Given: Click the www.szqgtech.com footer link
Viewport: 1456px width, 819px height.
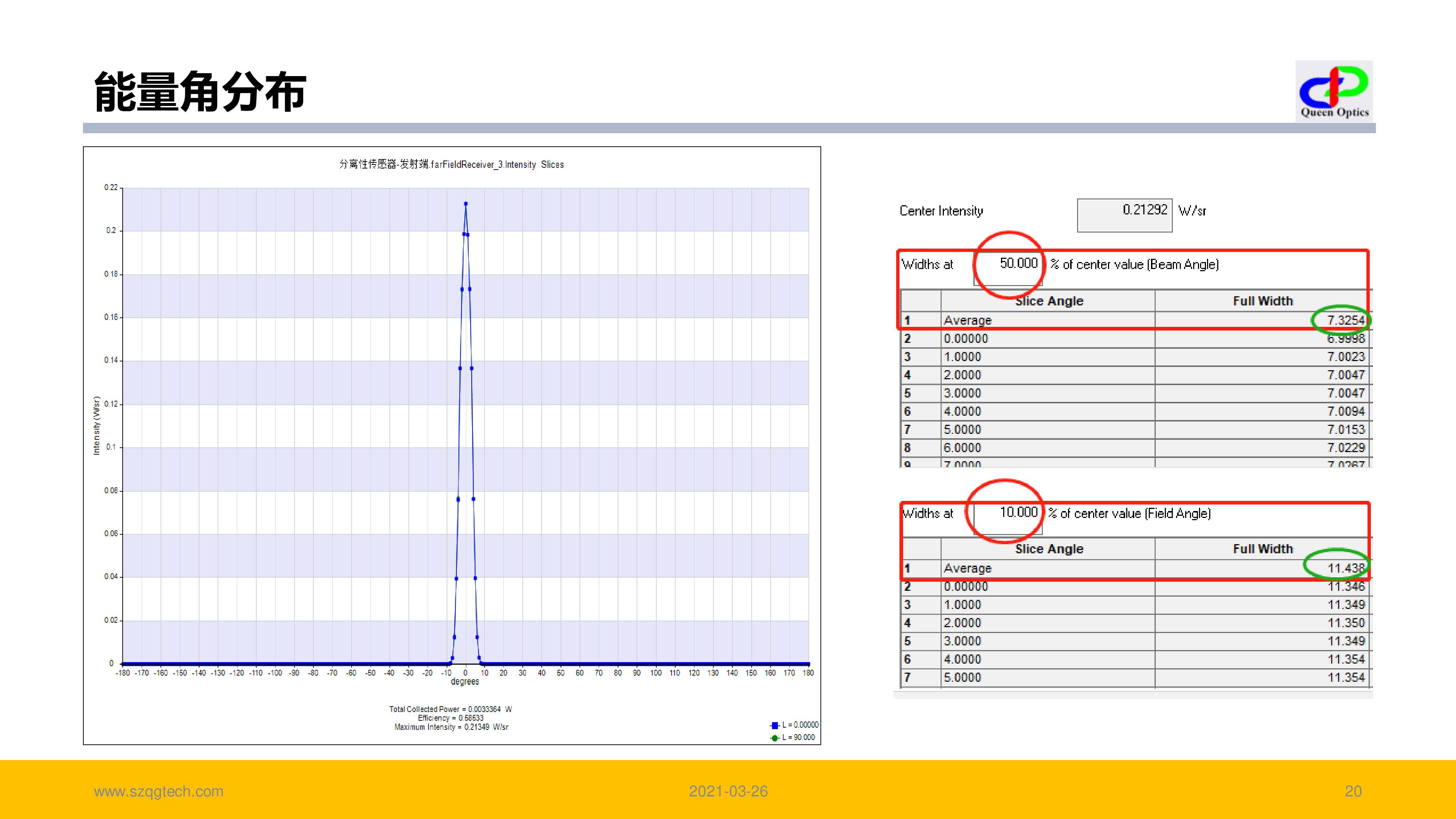Looking at the screenshot, I should (158, 791).
